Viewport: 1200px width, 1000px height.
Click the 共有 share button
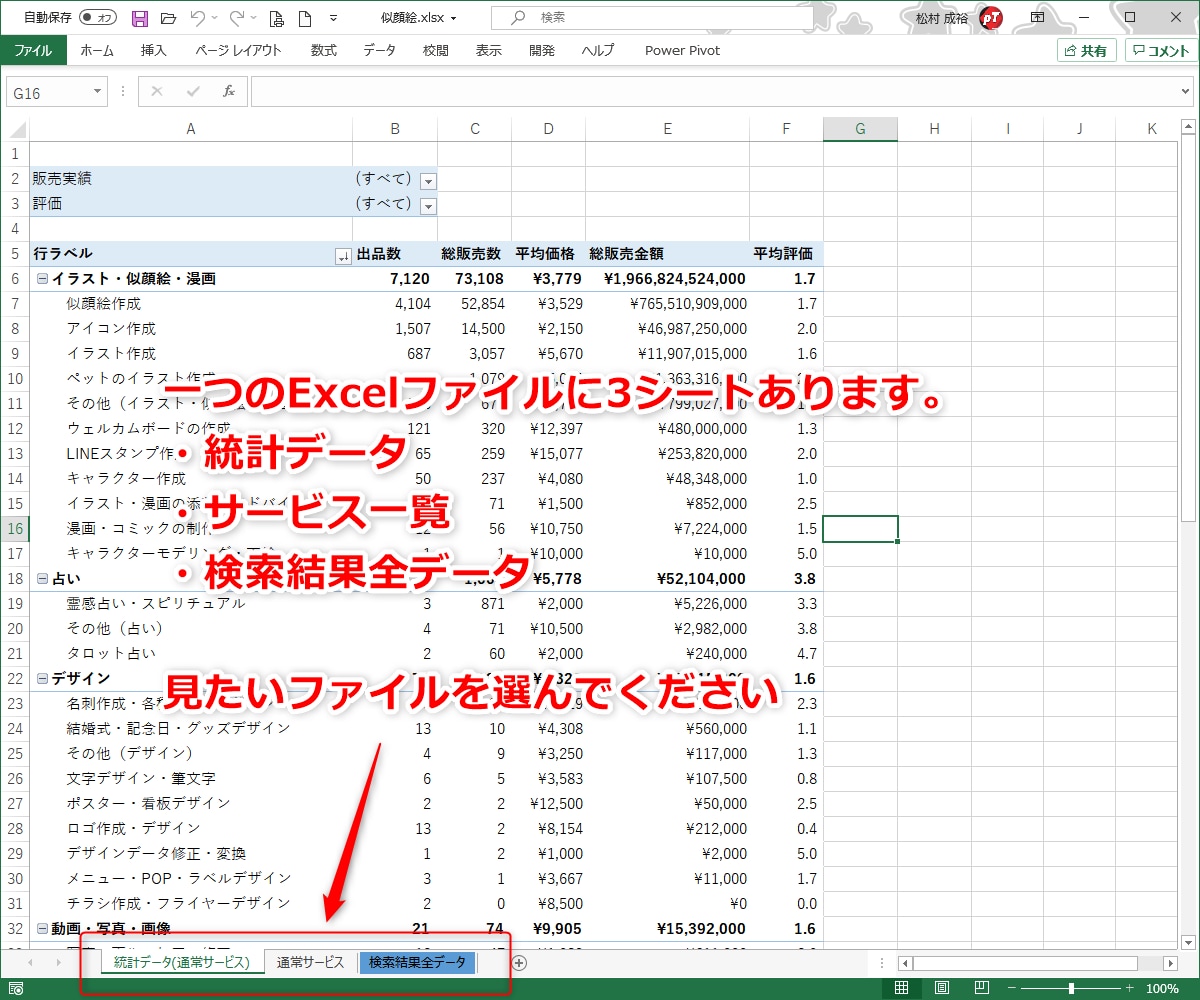coord(1086,50)
